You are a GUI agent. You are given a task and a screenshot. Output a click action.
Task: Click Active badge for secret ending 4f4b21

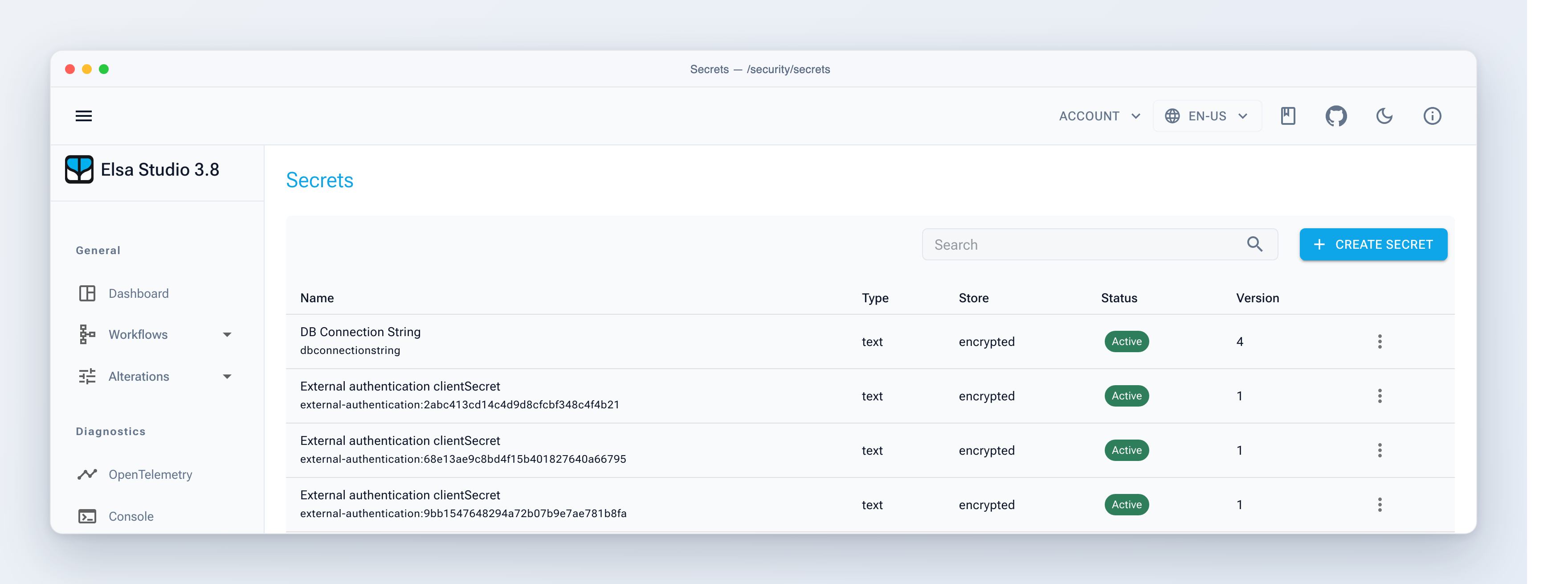(1127, 396)
